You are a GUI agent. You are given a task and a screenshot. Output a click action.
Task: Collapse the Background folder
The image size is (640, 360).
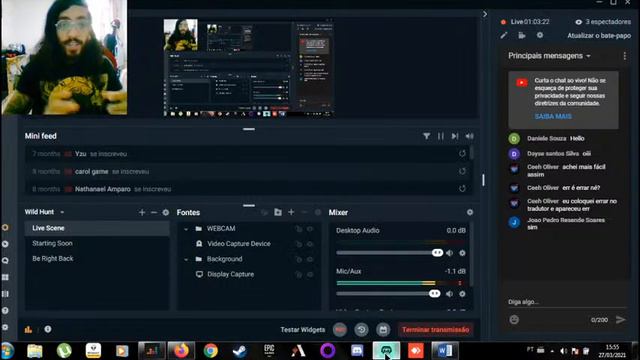186,259
